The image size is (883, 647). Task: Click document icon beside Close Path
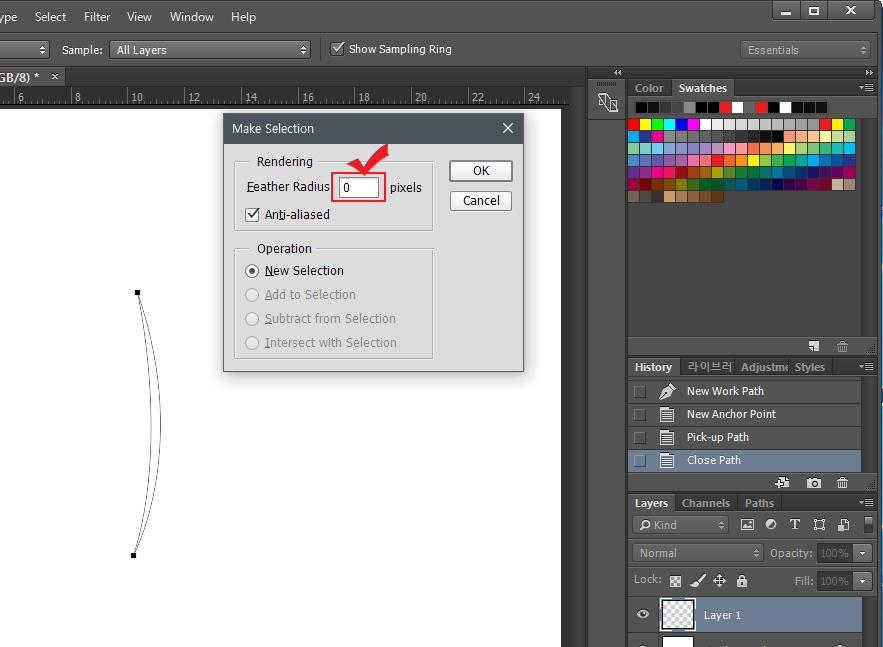(x=667, y=461)
